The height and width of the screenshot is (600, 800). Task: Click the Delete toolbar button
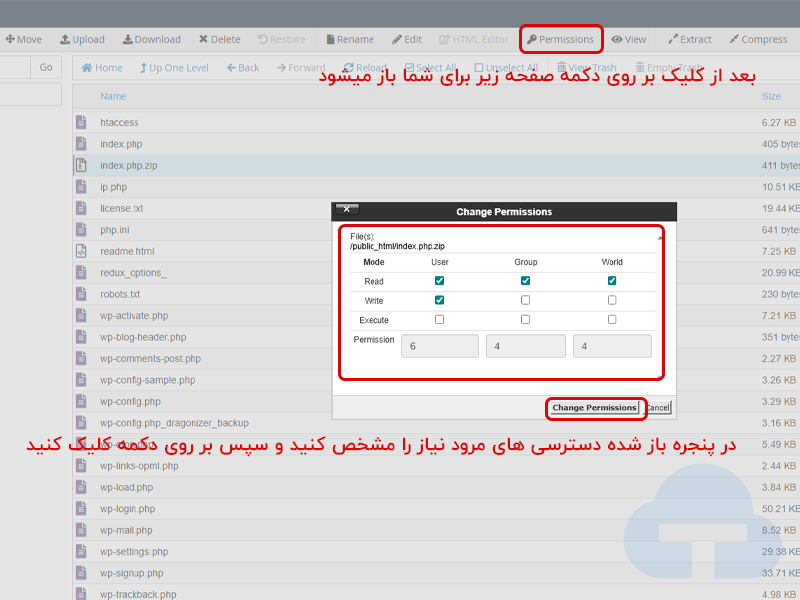[219, 39]
